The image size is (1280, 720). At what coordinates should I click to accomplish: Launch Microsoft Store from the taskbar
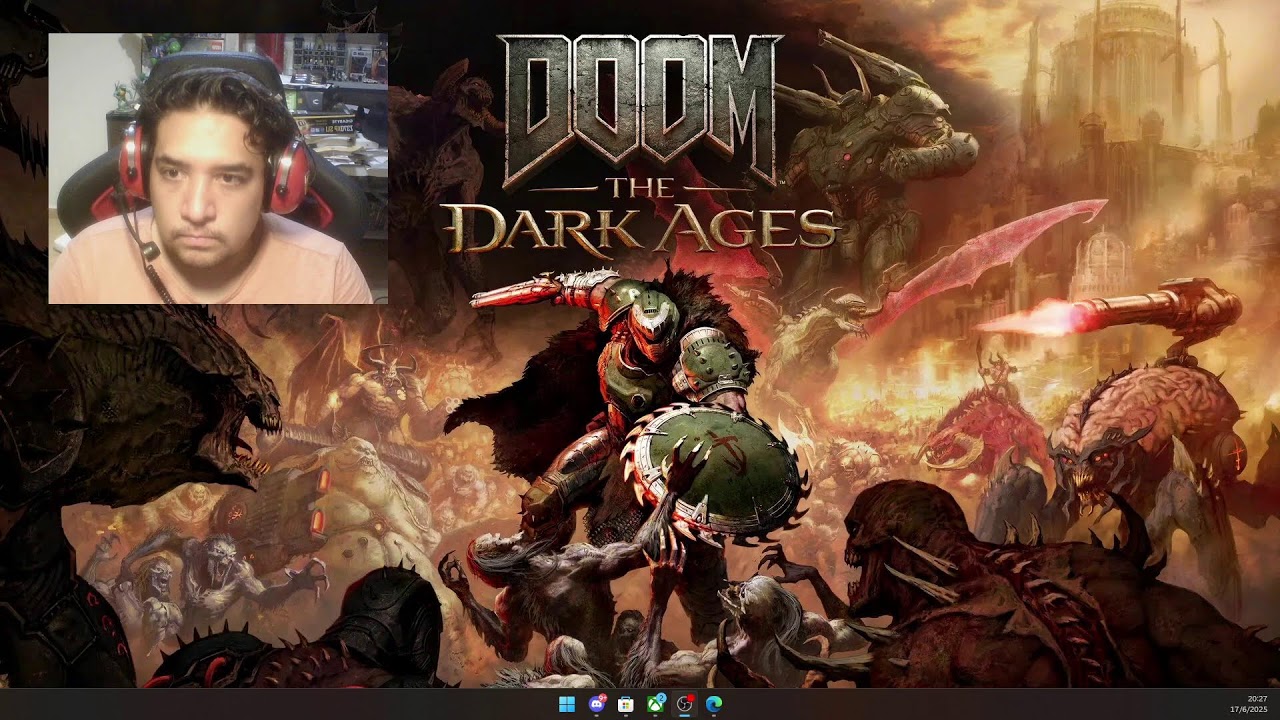click(x=626, y=704)
